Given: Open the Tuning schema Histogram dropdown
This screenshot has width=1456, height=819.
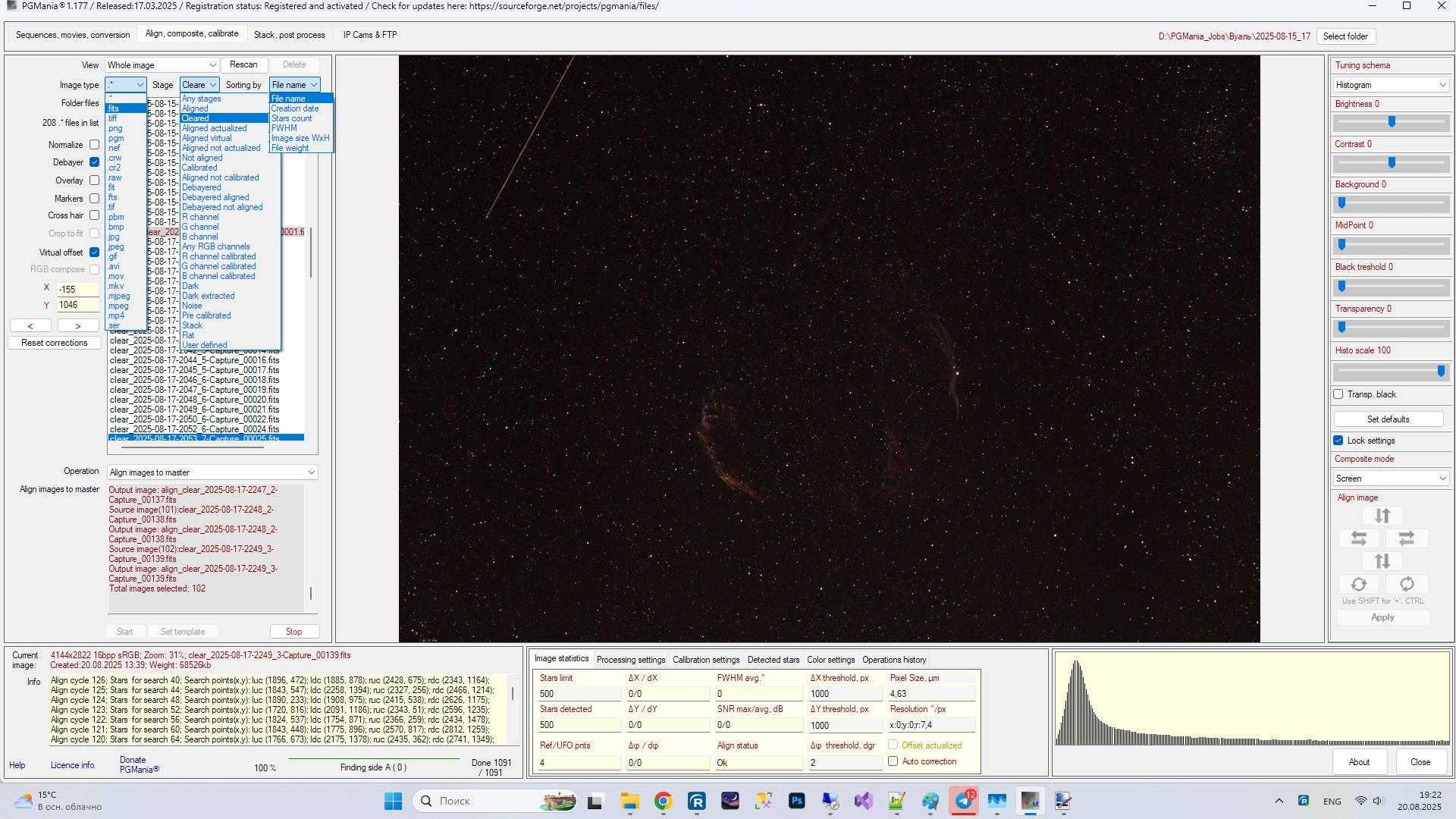Looking at the screenshot, I should coord(1391,85).
